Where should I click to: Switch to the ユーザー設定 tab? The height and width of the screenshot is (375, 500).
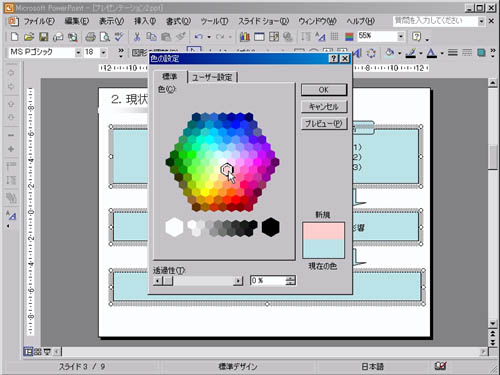coord(212,77)
